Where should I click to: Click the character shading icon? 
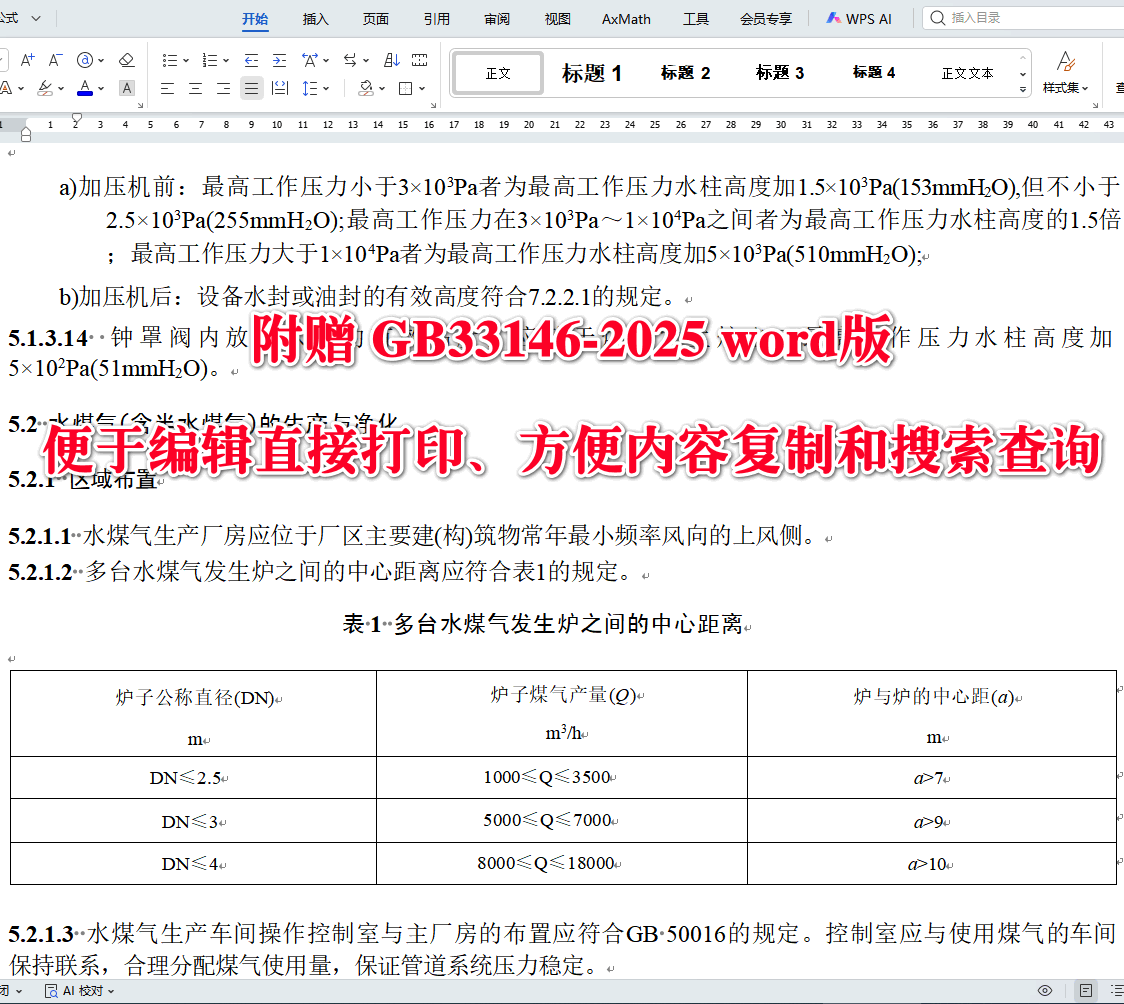[126, 88]
